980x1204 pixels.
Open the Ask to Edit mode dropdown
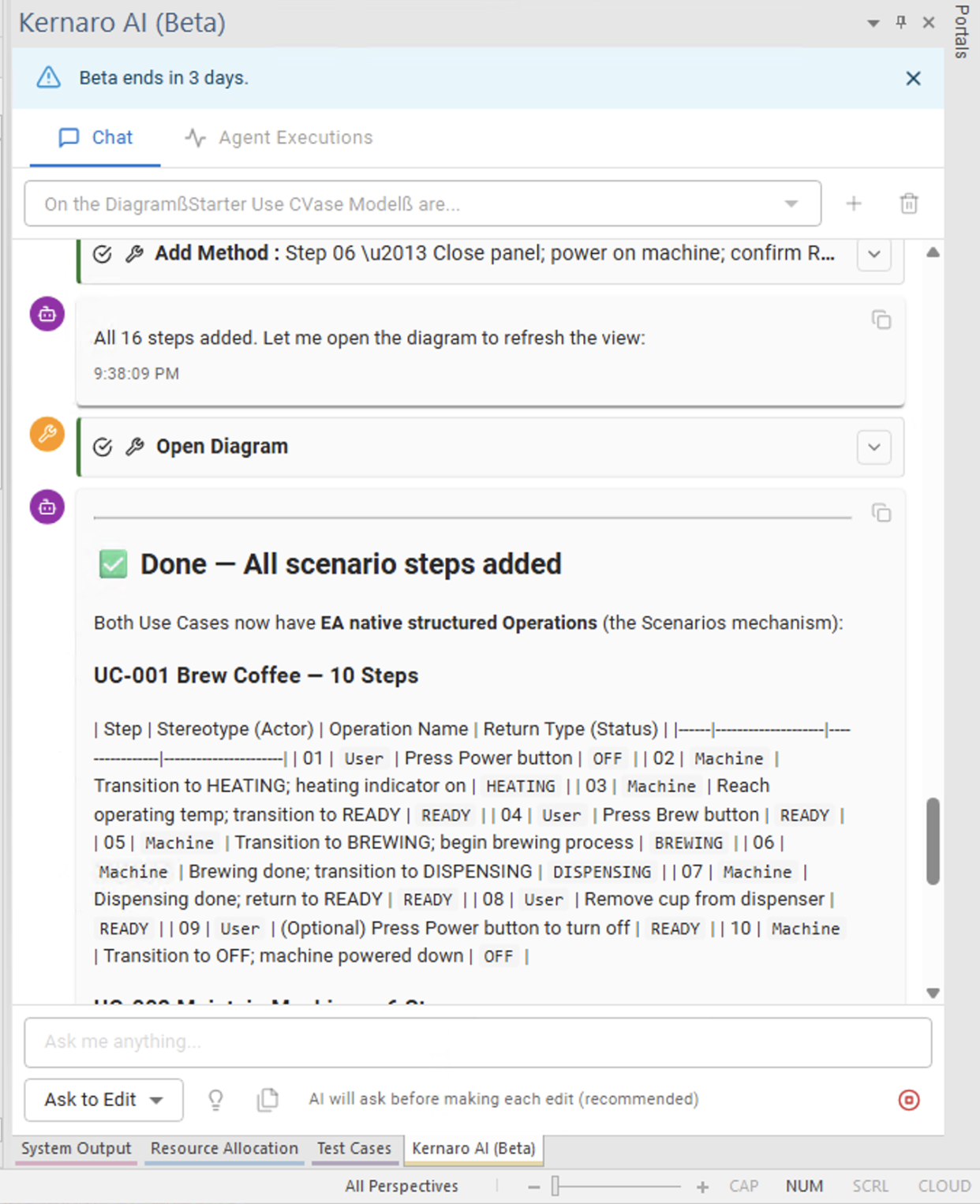pyautogui.click(x=104, y=1100)
